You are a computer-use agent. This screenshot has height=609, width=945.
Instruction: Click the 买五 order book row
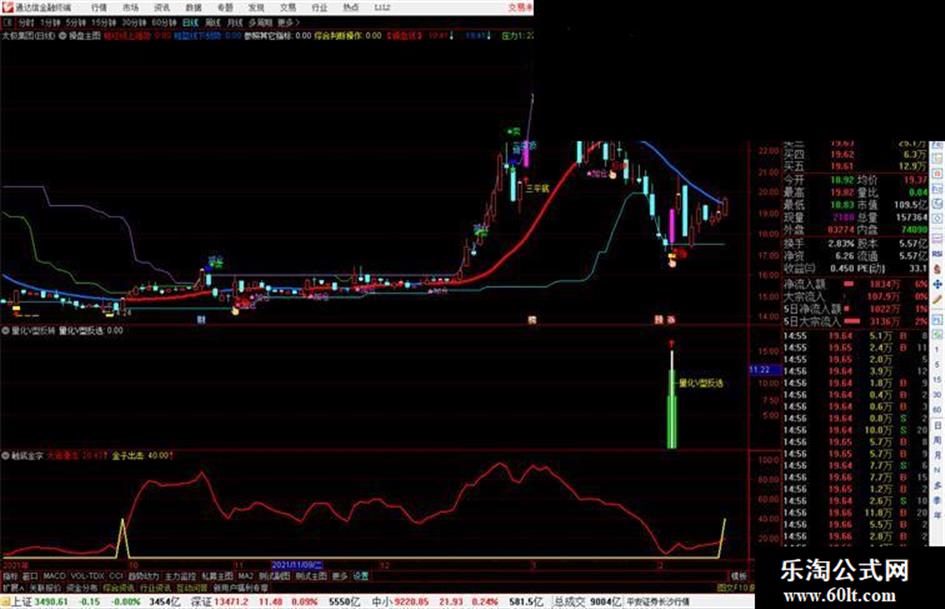(x=855, y=166)
